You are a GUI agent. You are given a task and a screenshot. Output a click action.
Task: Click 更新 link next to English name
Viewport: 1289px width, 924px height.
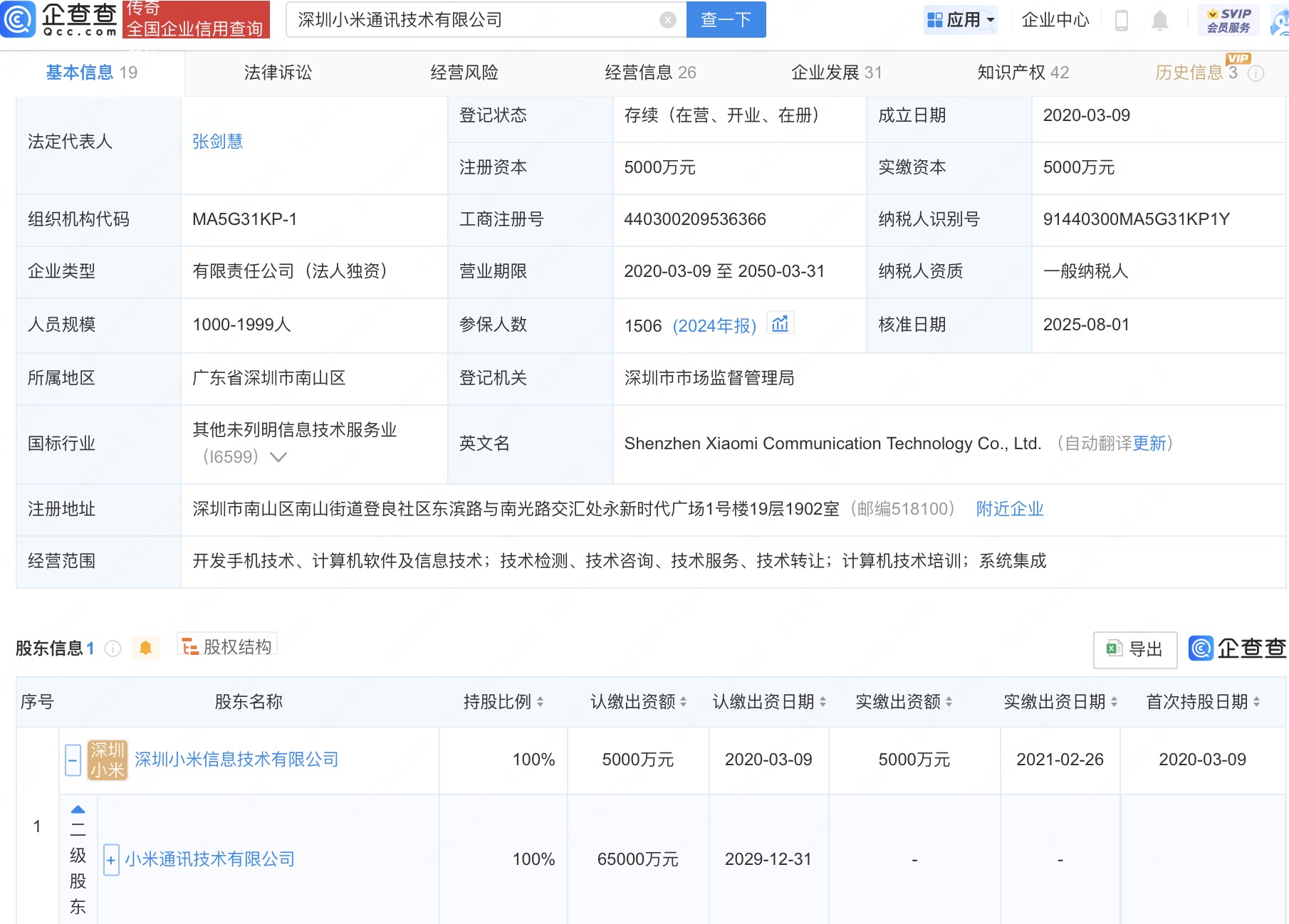1149,443
